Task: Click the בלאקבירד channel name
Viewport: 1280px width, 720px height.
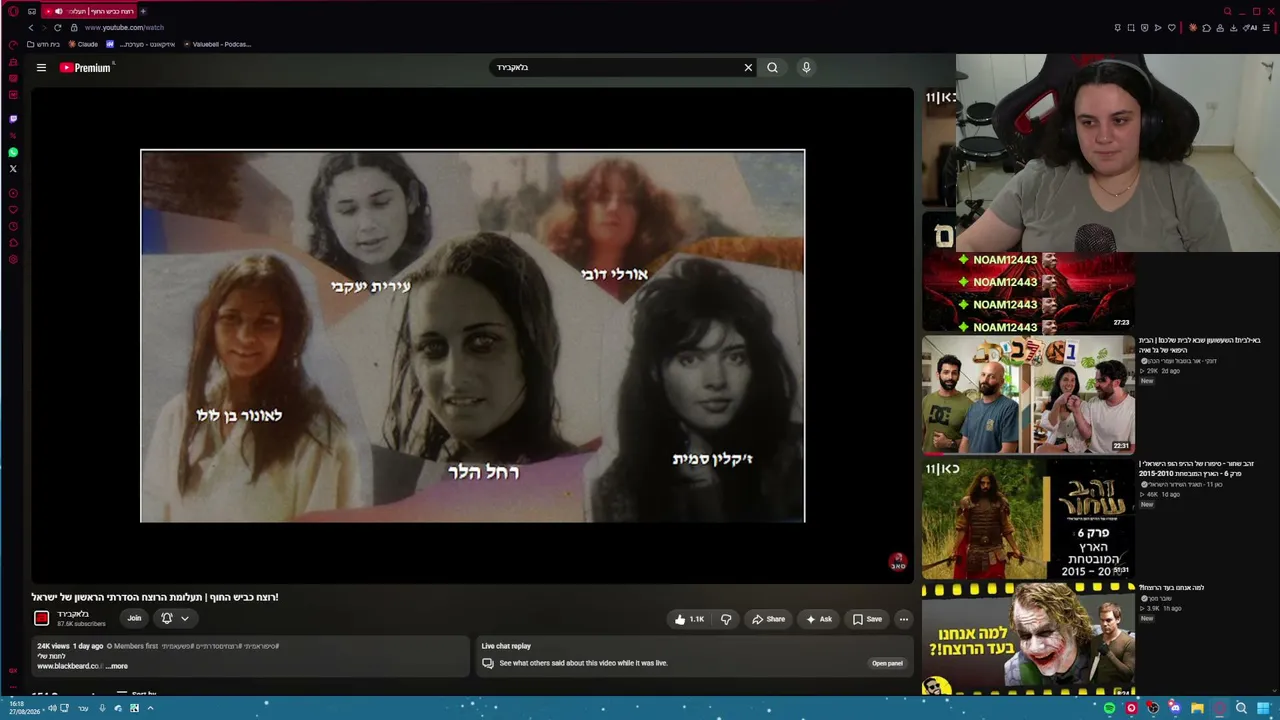Action: click(x=73, y=614)
